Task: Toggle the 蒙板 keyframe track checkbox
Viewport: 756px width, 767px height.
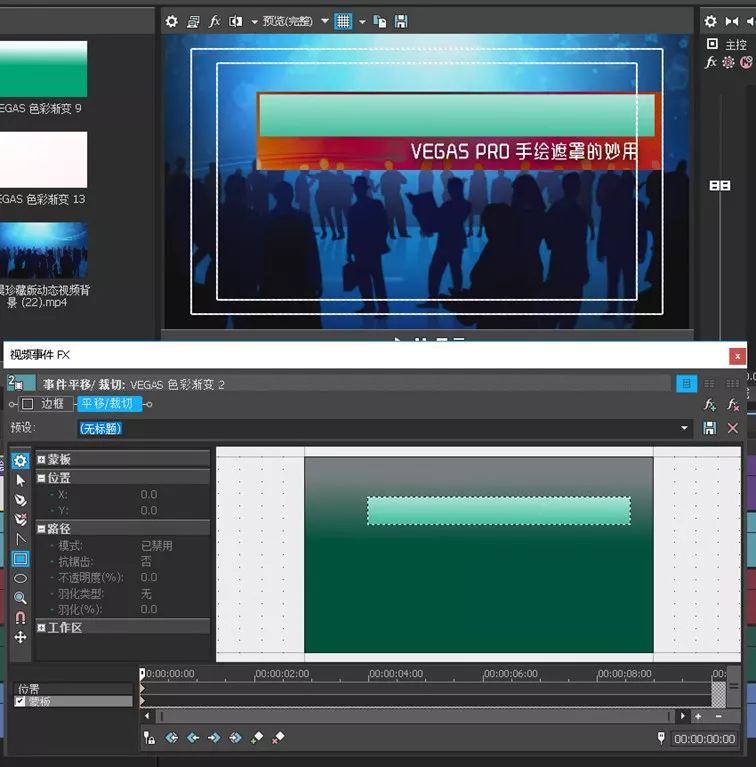Action: coord(20,701)
